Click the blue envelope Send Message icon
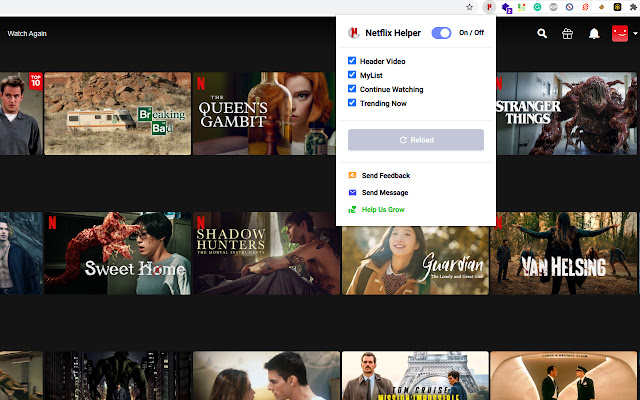Viewport: 640px width, 400px height. pyautogui.click(x=352, y=192)
